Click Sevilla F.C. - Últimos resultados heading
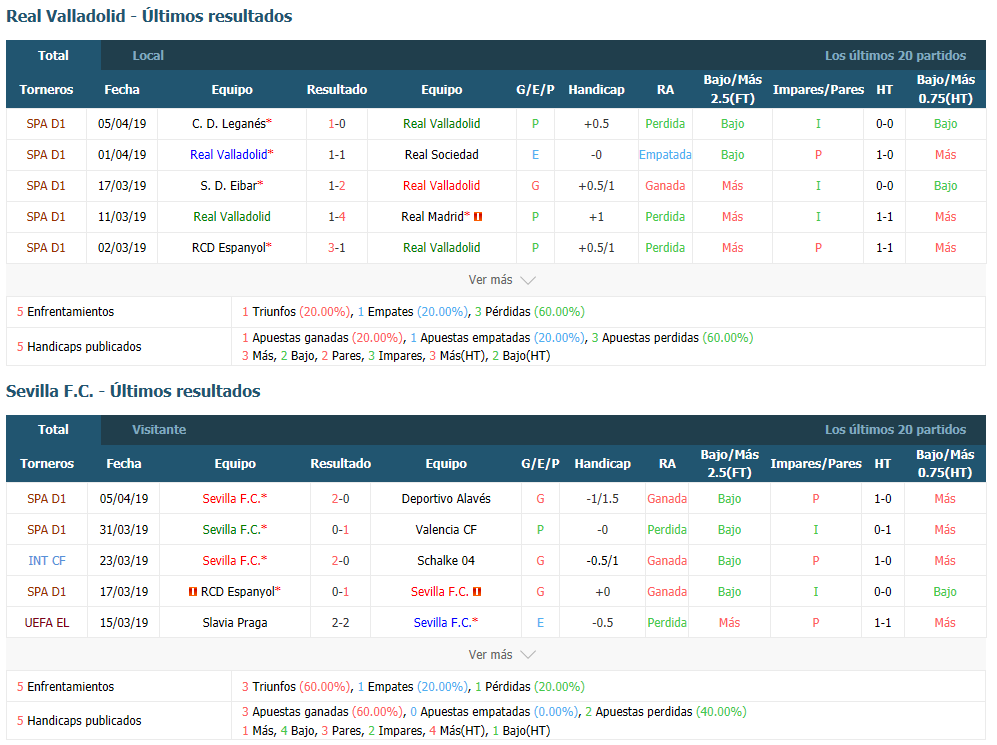The width and height of the screenshot is (997, 745). [134, 391]
